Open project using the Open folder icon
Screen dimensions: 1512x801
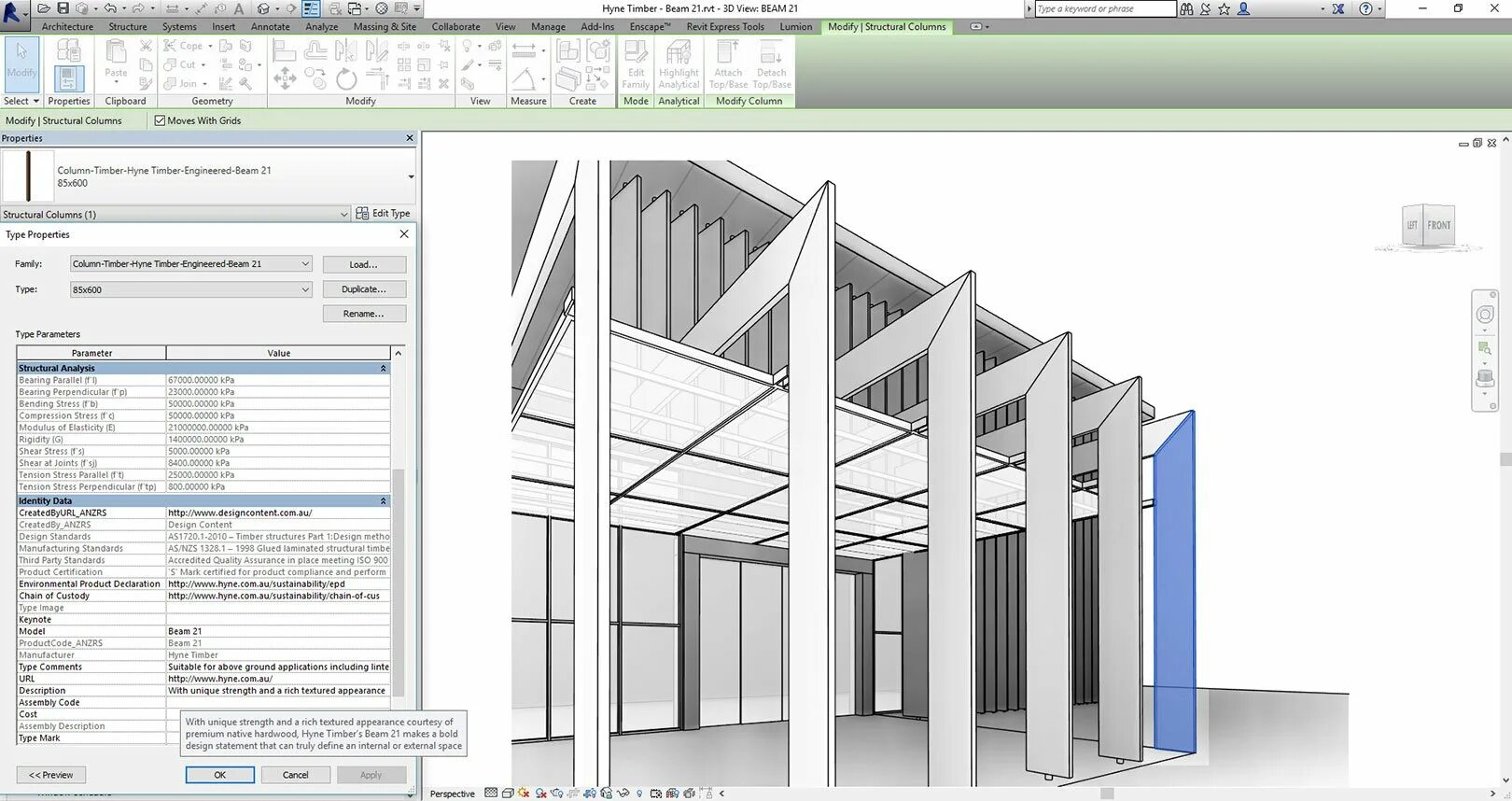[x=44, y=8]
